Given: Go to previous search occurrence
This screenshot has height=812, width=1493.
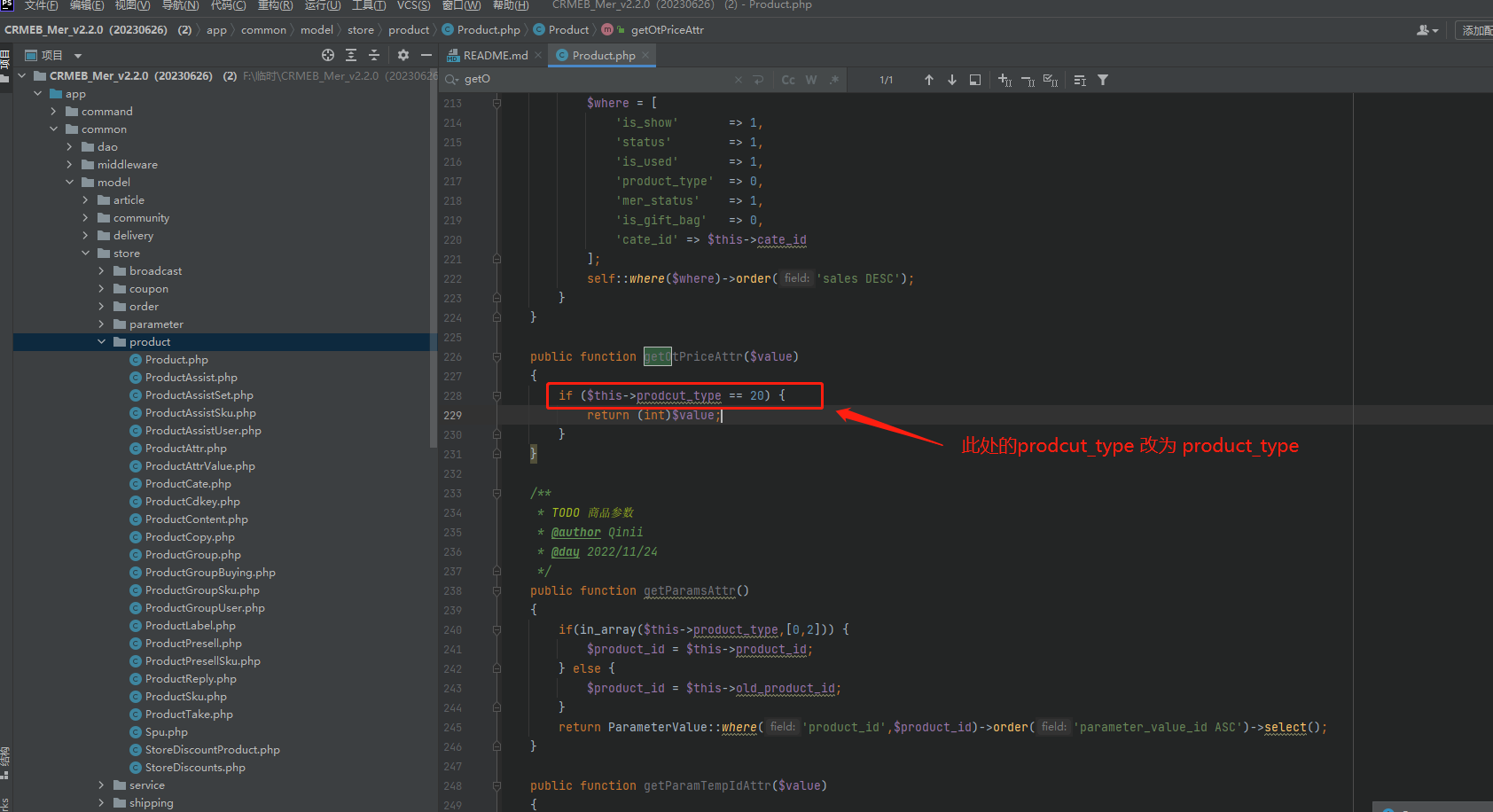Looking at the screenshot, I should point(929,80).
